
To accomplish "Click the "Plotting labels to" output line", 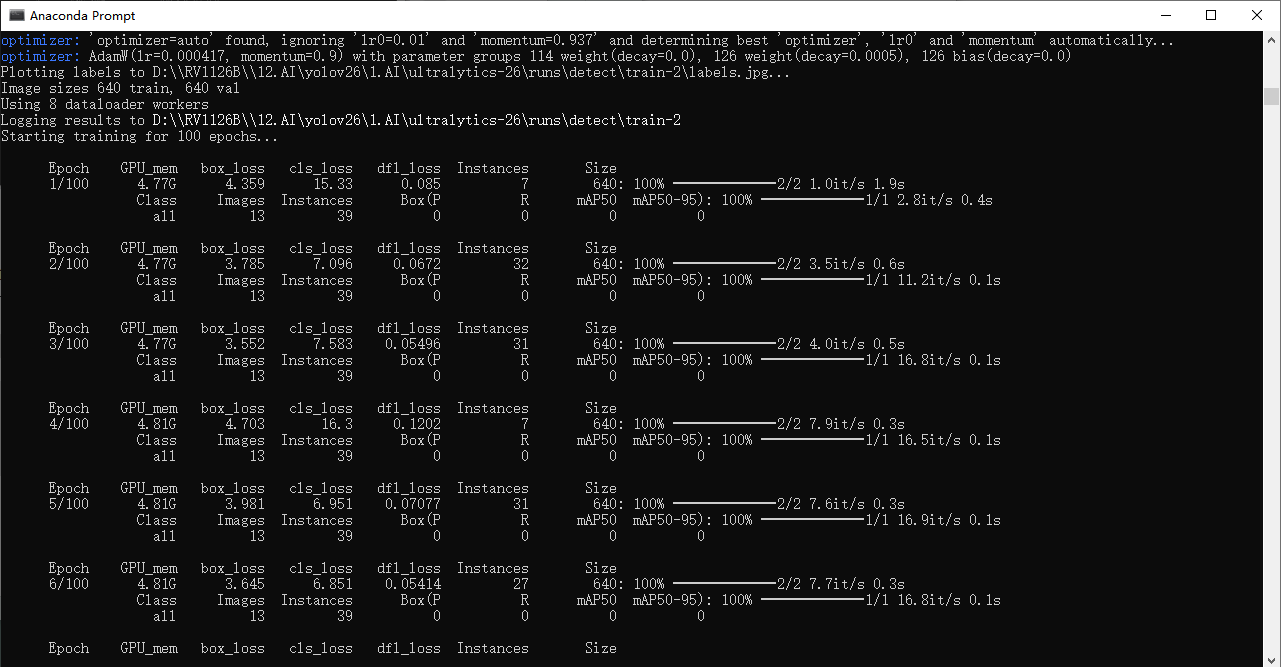I will pyautogui.click(x=396, y=73).
